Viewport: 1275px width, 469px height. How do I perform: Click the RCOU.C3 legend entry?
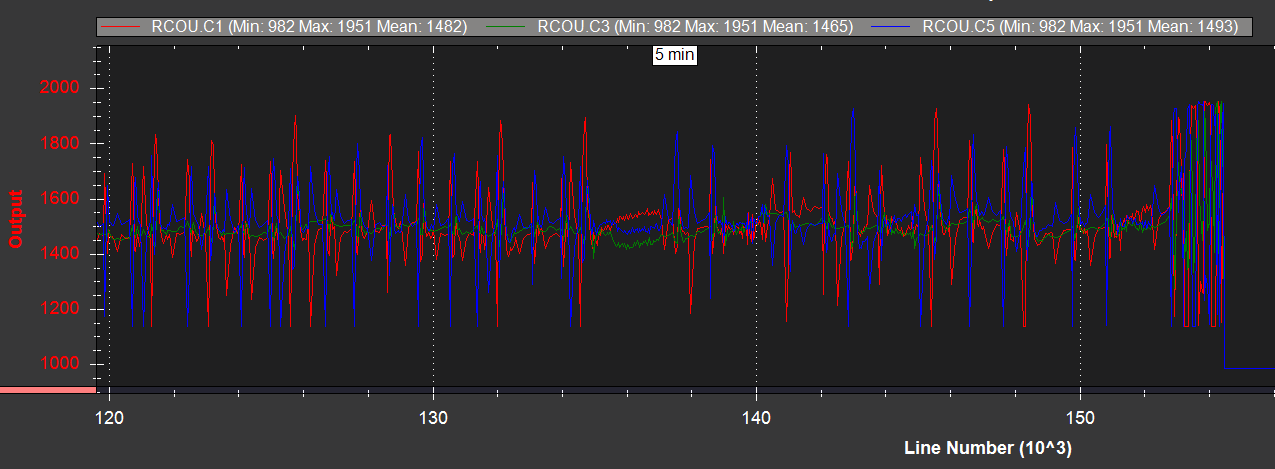pyautogui.click(x=672, y=27)
